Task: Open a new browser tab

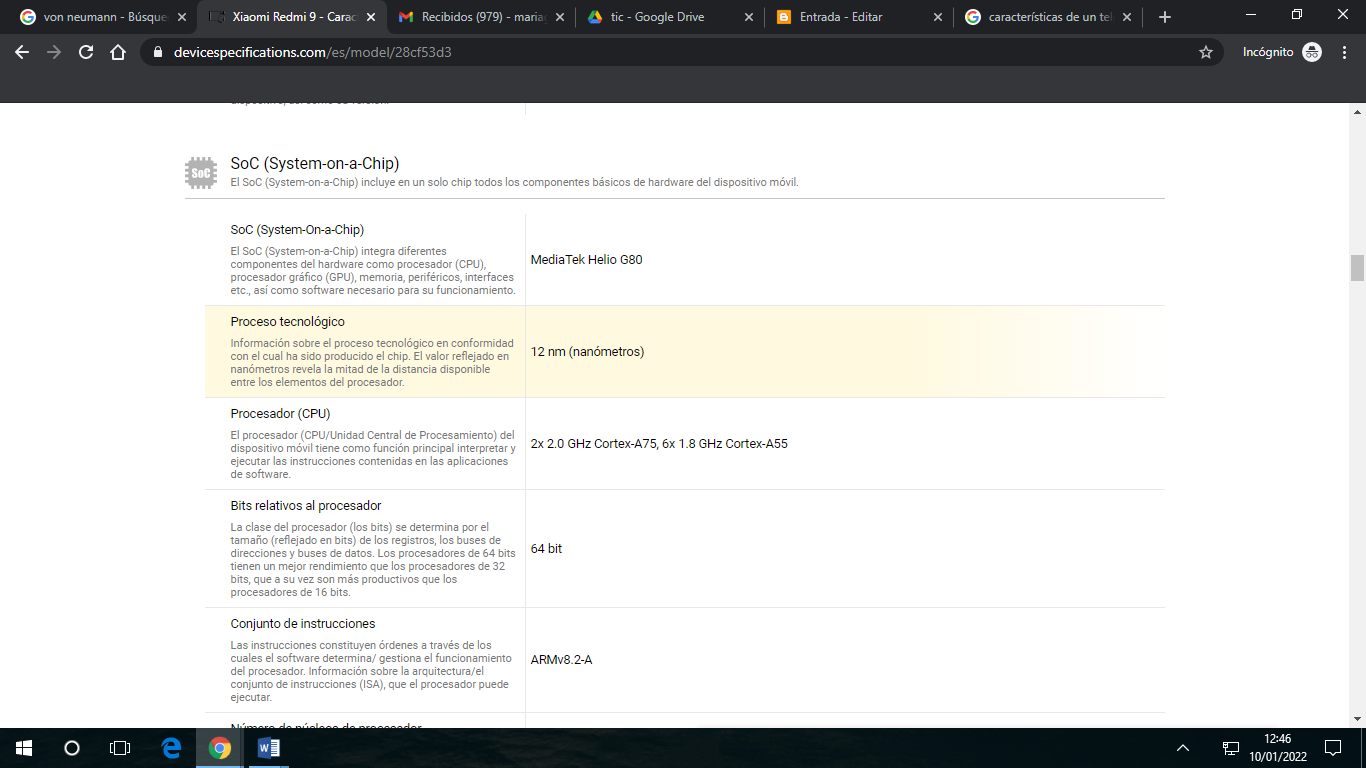Action: [x=1164, y=17]
